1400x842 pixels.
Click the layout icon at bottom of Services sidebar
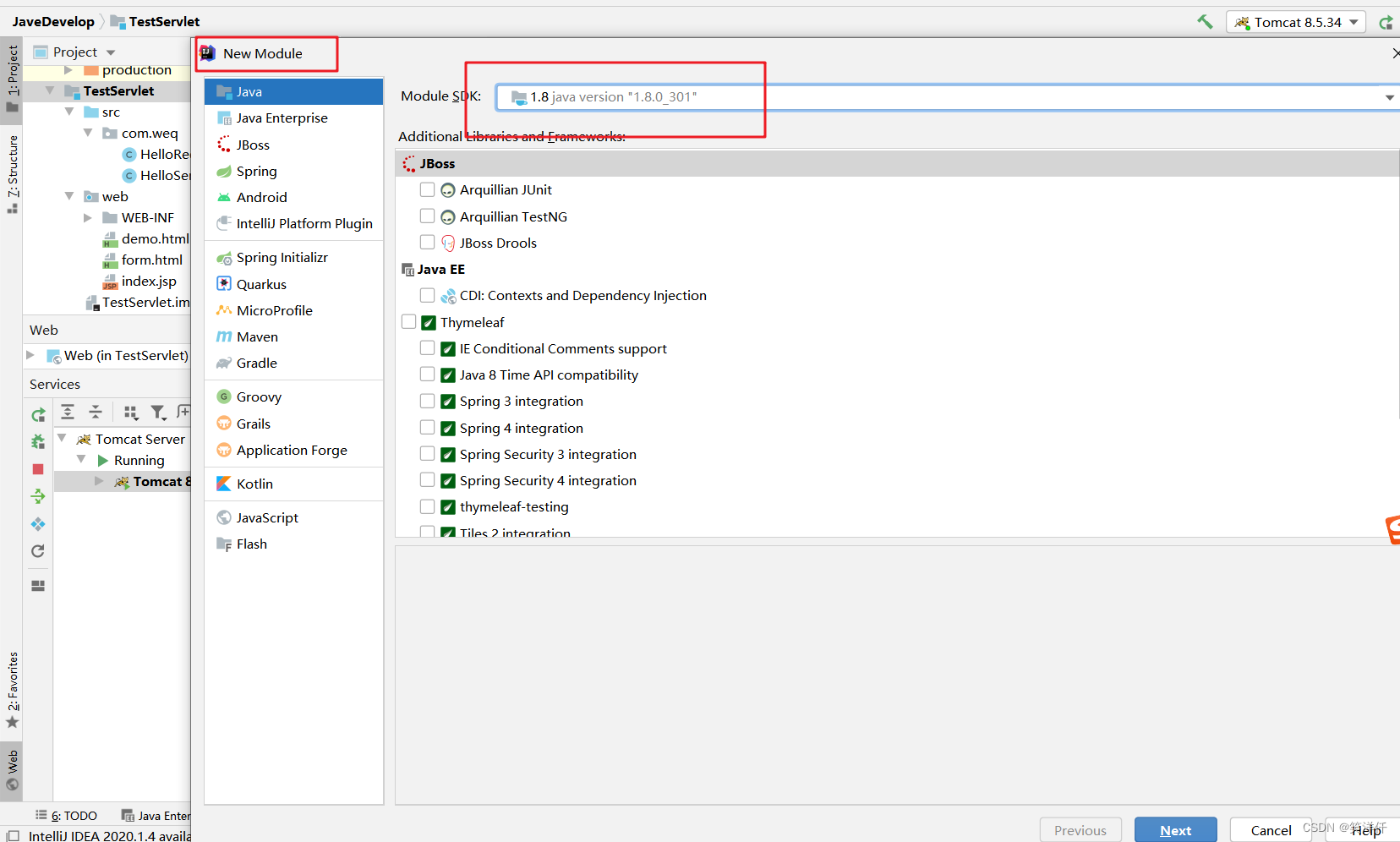(38, 585)
